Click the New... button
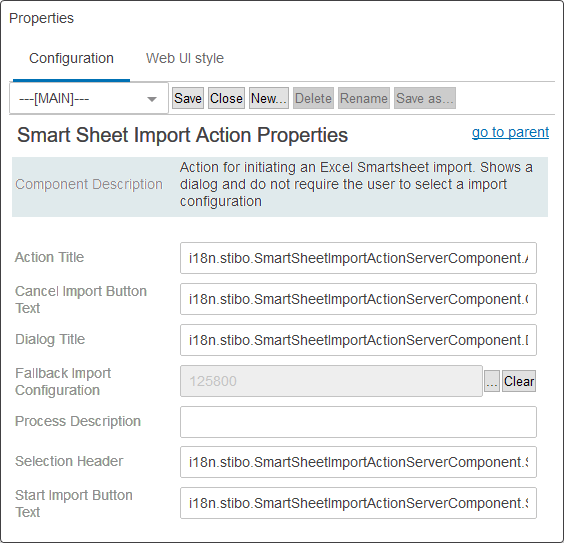Image resolution: width=564 pixels, height=543 pixels. pos(269,98)
